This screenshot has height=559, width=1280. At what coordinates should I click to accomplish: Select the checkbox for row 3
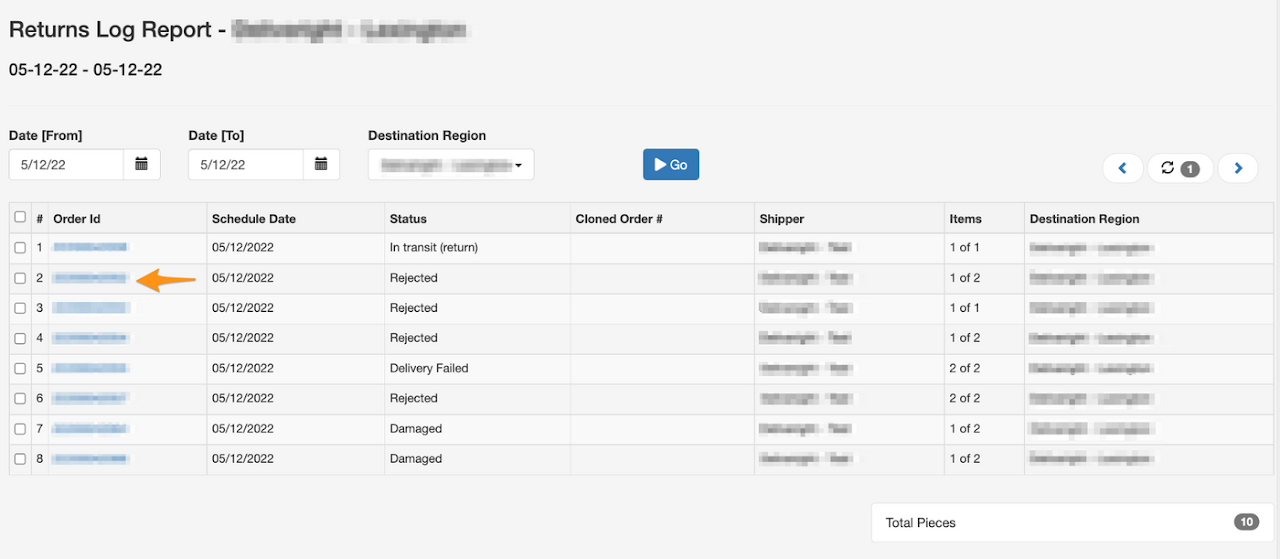[20, 308]
